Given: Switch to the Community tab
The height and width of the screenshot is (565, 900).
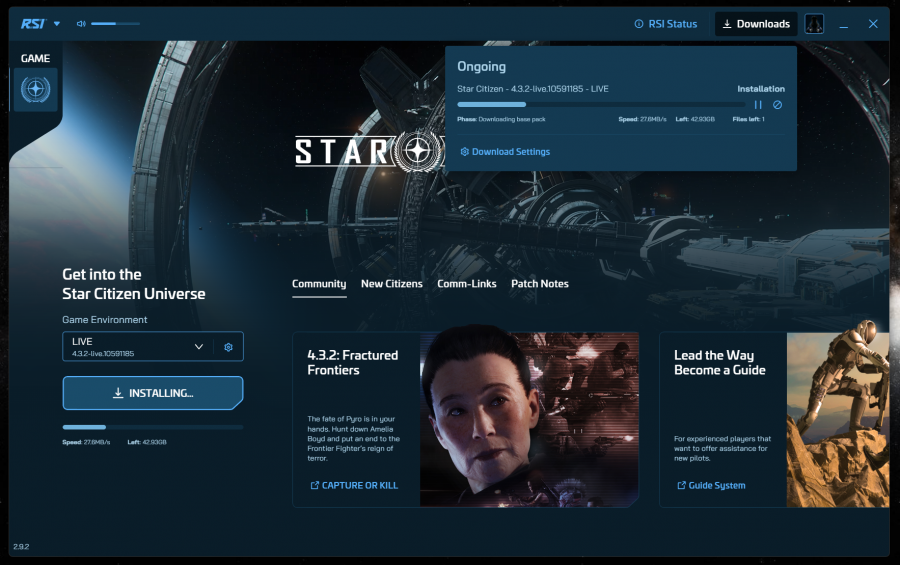Looking at the screenshot, I should [x=319, y=284].
